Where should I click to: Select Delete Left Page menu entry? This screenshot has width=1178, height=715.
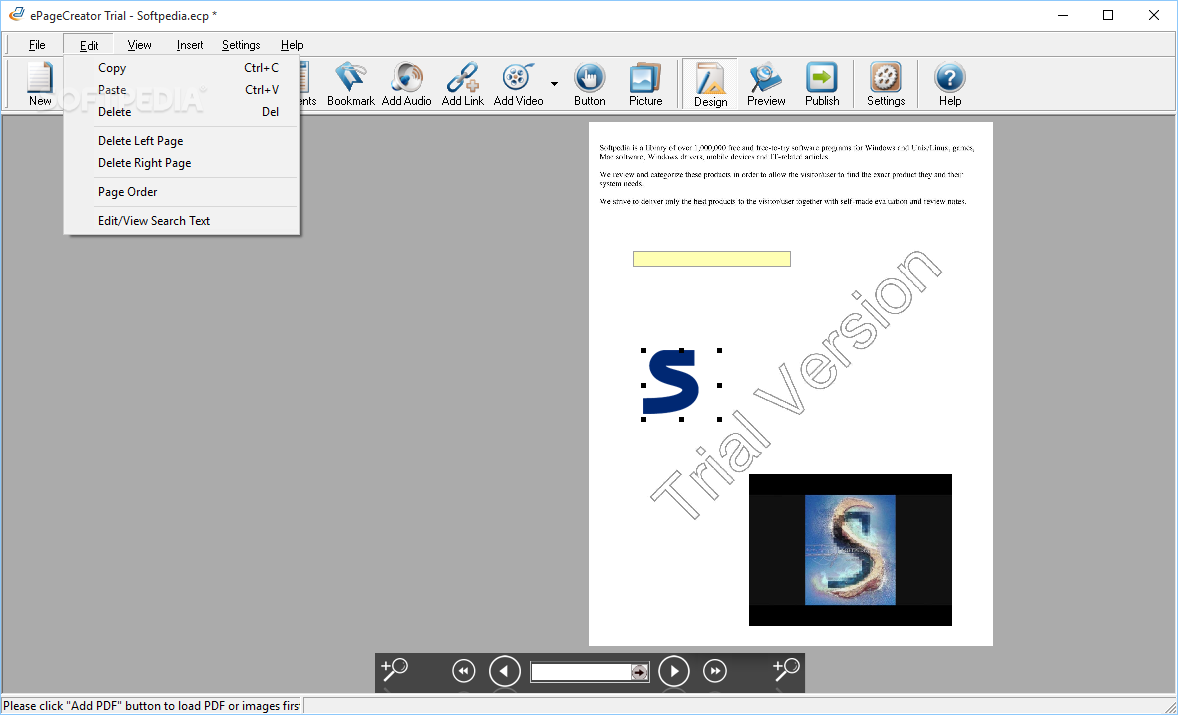pyautogui.click(x=182, y=140)
